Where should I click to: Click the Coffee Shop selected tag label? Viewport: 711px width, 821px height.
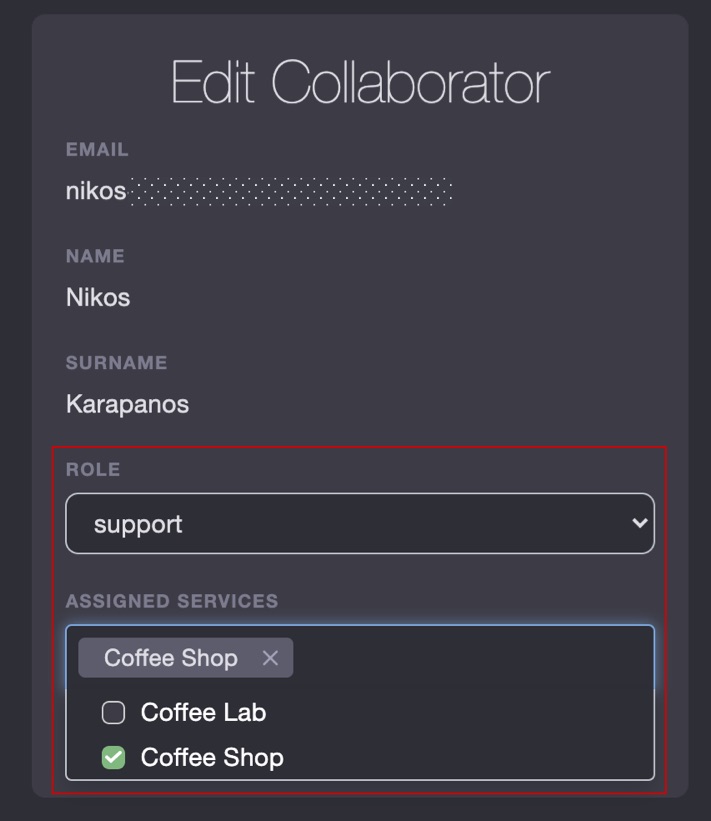(171, 658)
